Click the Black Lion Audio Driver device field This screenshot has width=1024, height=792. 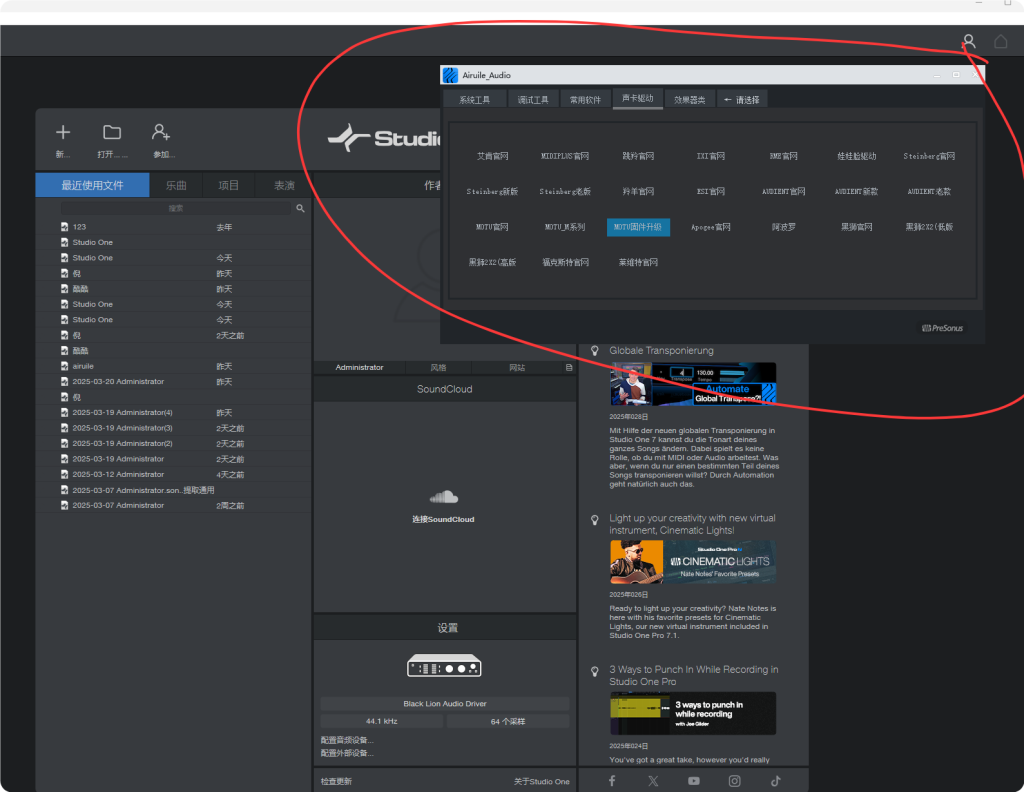[x=444, y=704]
